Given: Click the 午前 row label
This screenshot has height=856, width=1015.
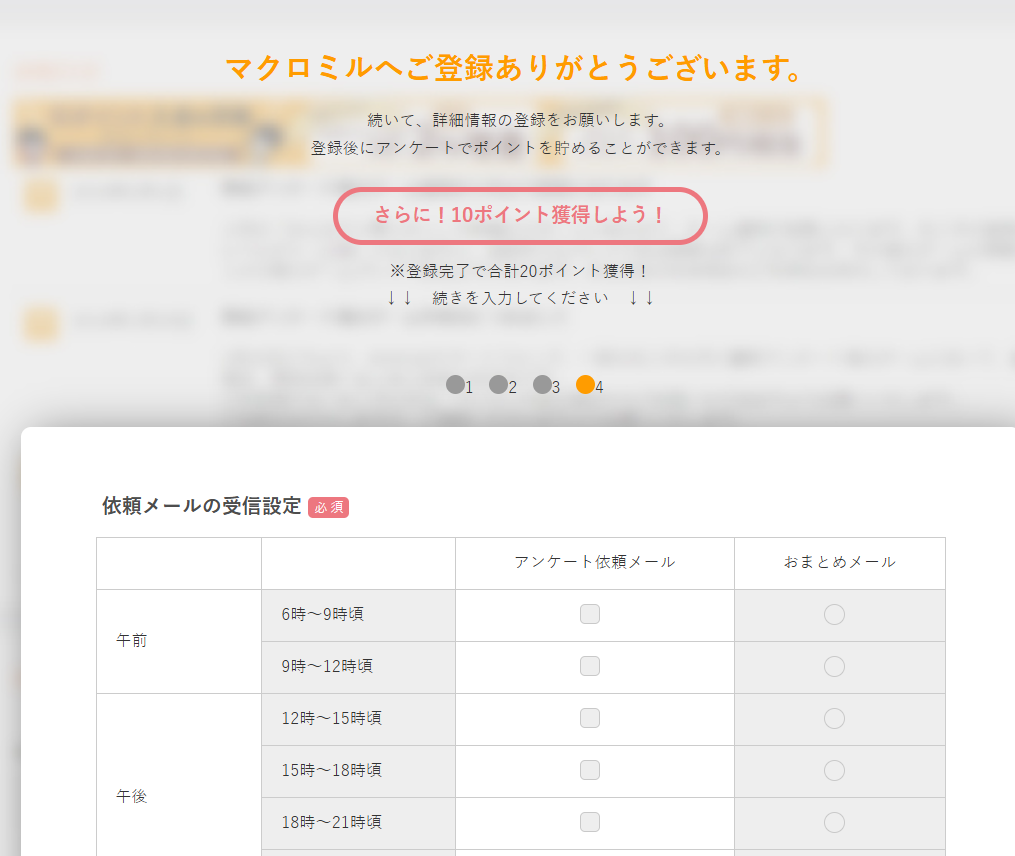Looking at the screenshot, I should pos(131,640).
